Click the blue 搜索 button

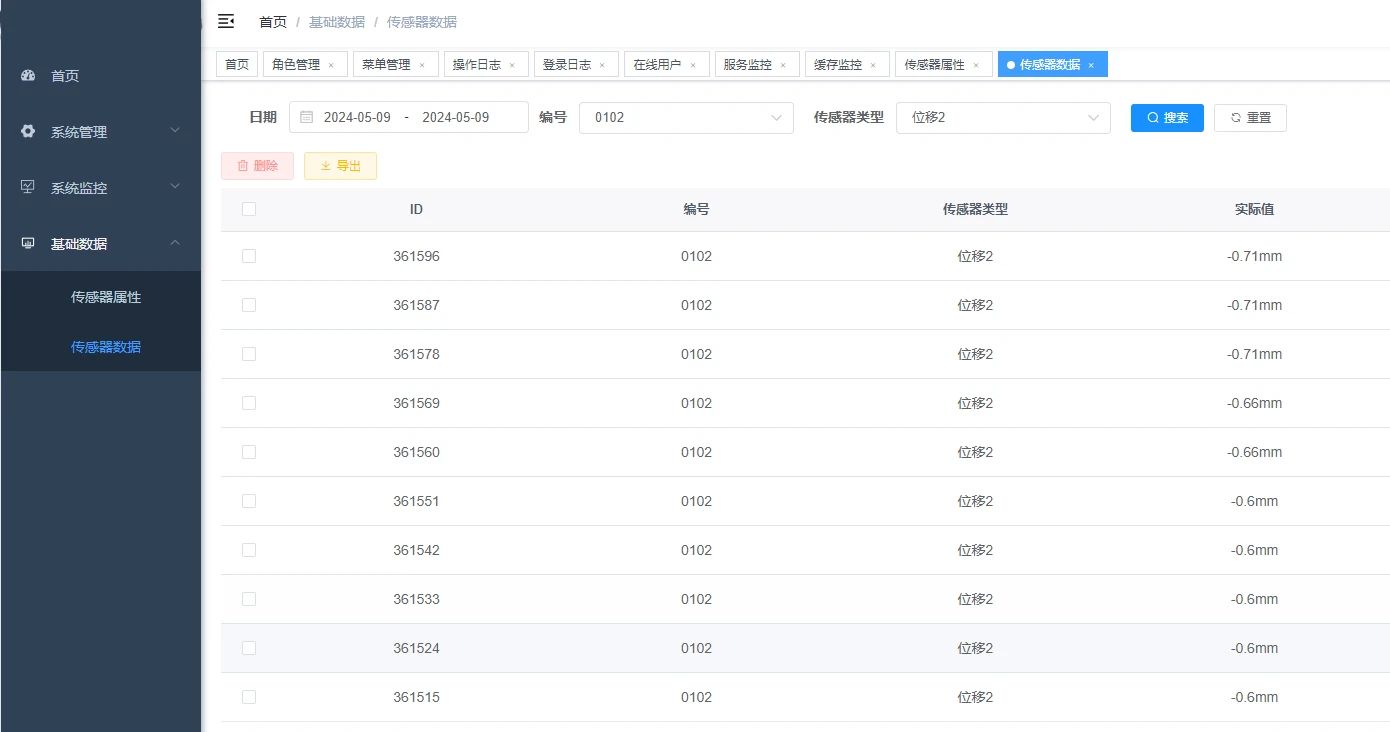tap(1167, 117)
